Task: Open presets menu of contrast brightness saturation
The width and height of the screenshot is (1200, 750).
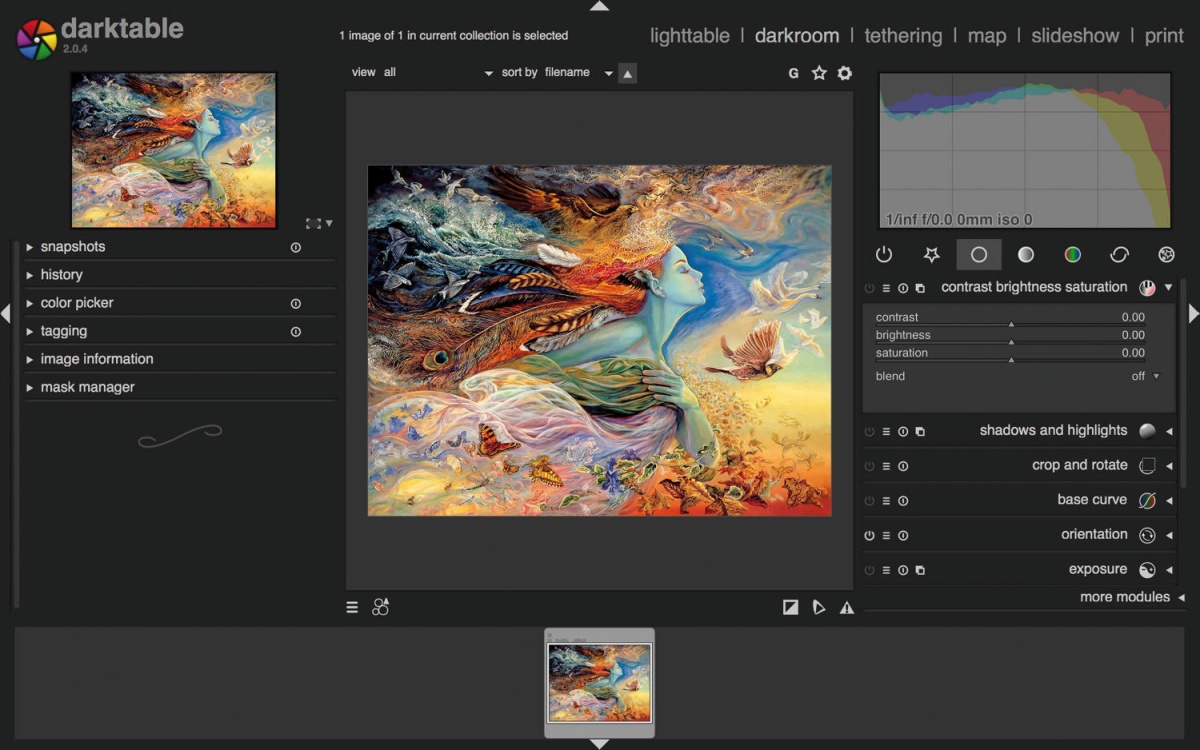Action: (886, 288)
